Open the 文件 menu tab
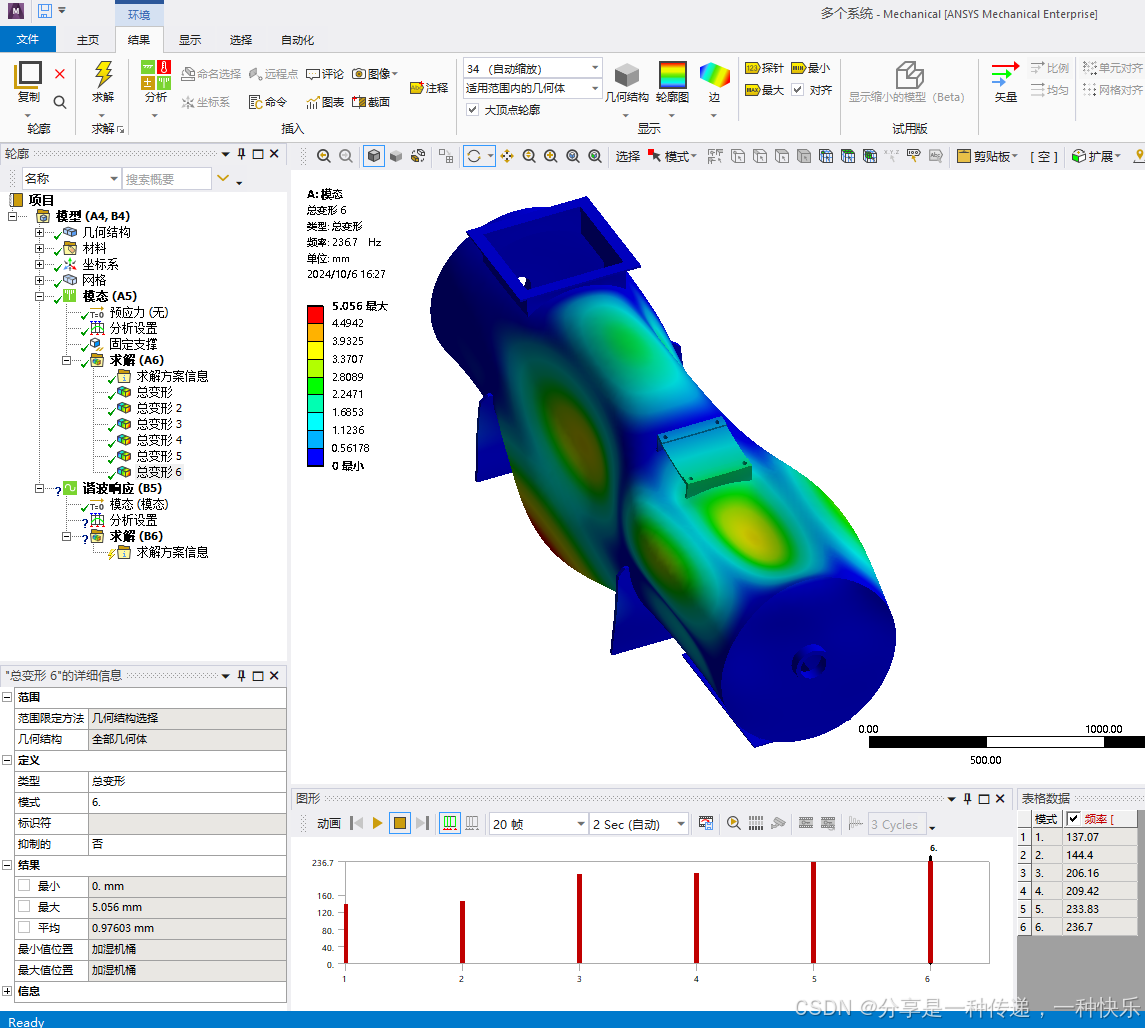The image size is (1145, 1028). (x=28, y=39)
